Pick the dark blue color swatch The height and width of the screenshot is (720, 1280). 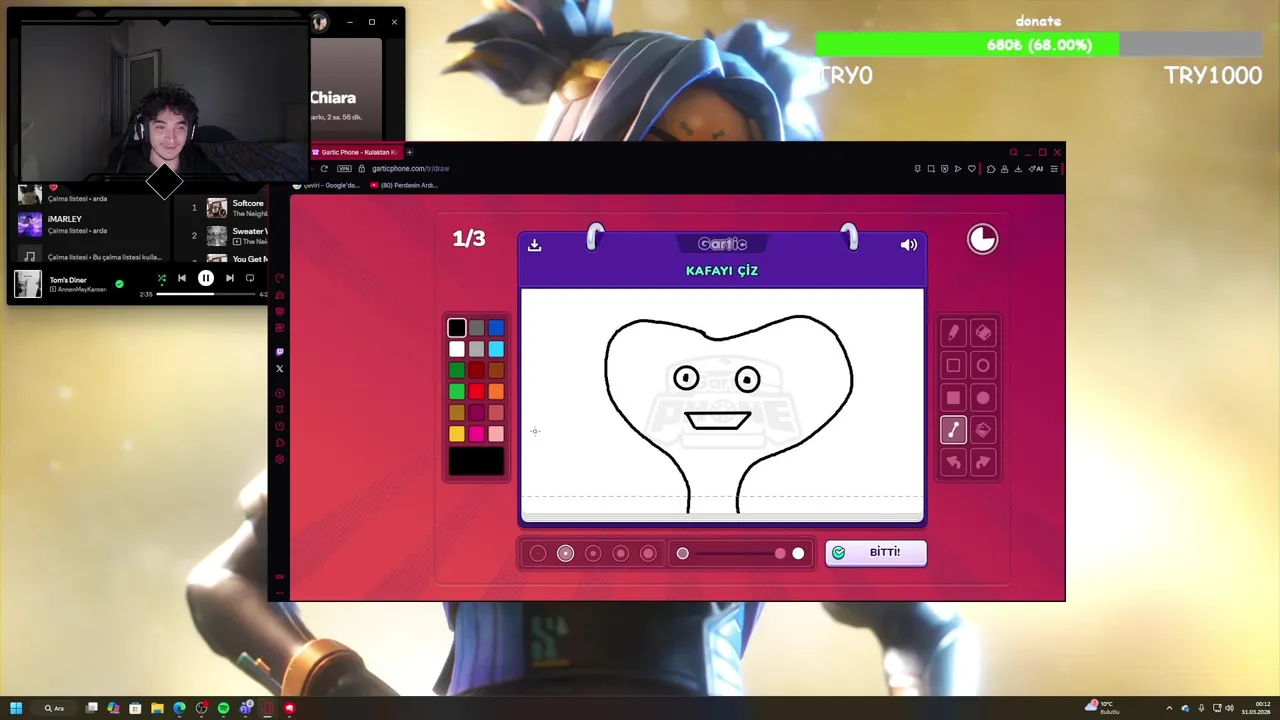pyautogui.click(x=496, y=327)
